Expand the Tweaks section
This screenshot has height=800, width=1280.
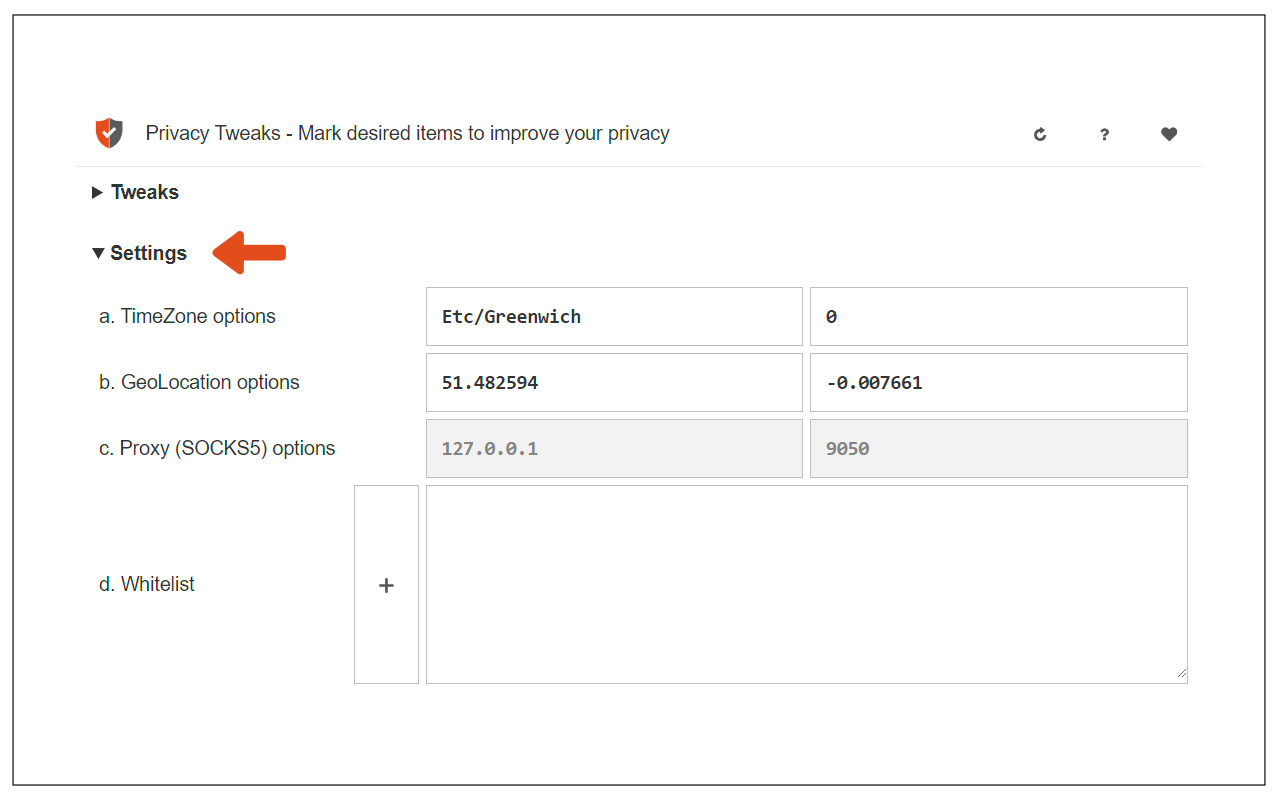click(x=135, y=192)
